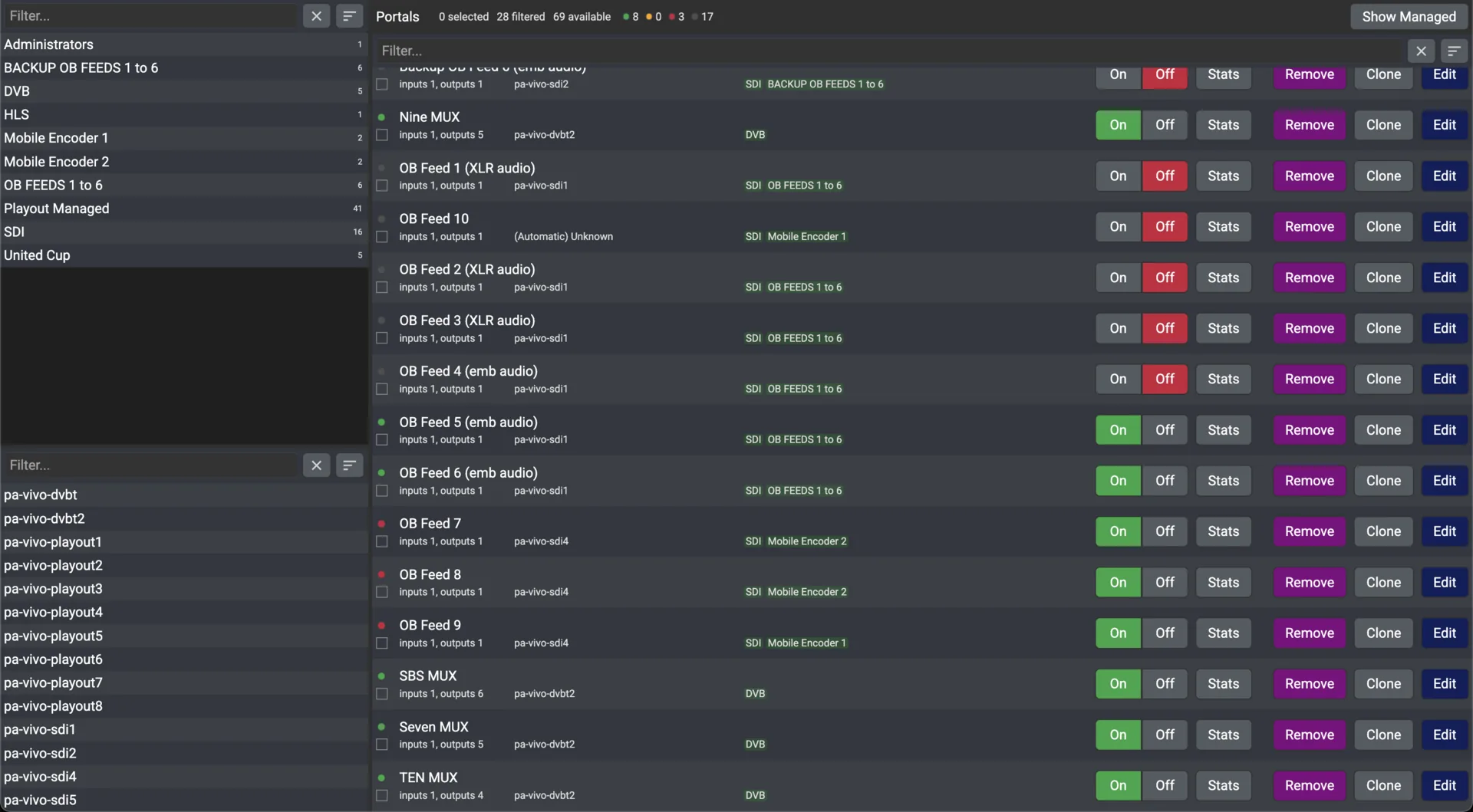Check the SBS MUX row checkbox
Screen dimensions: 1473x812
tap(382, 694)
